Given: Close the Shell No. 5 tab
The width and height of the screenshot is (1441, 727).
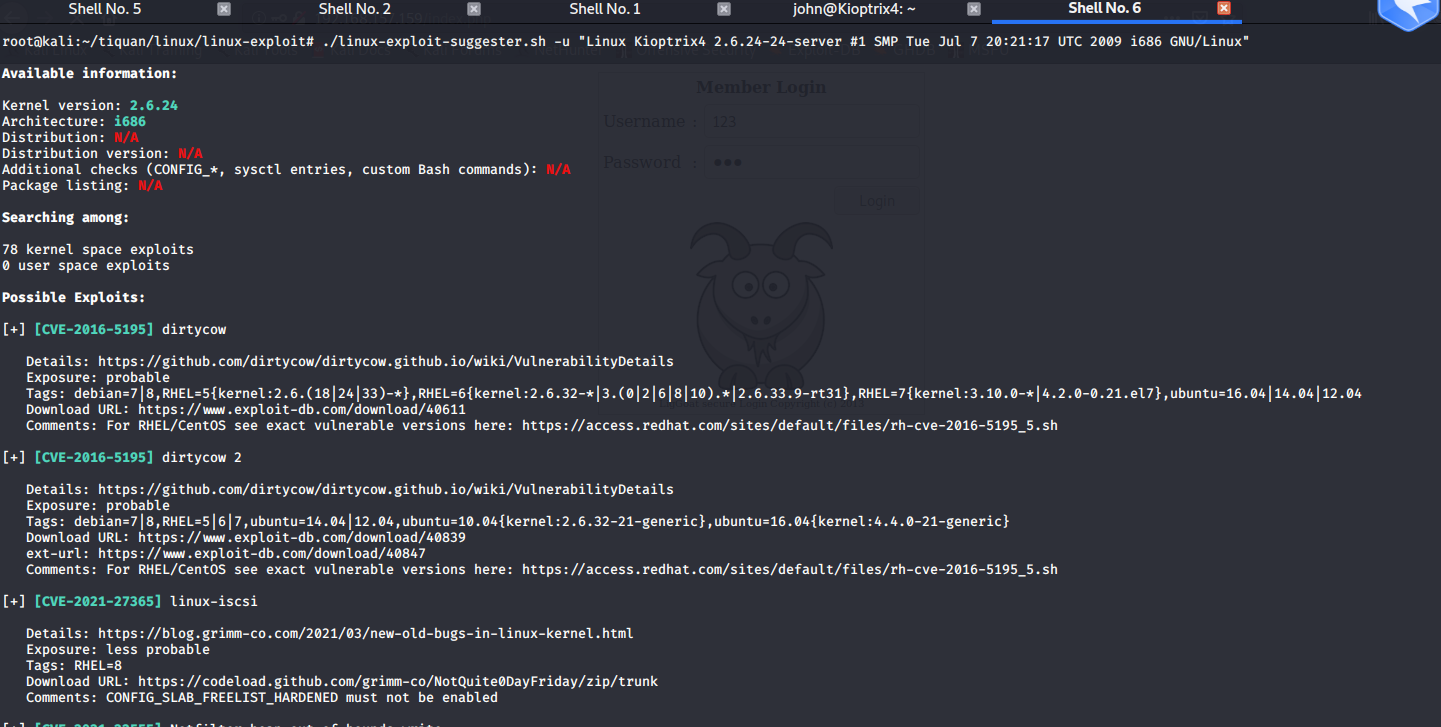Looking at the screenshot, I should [223, 8].
